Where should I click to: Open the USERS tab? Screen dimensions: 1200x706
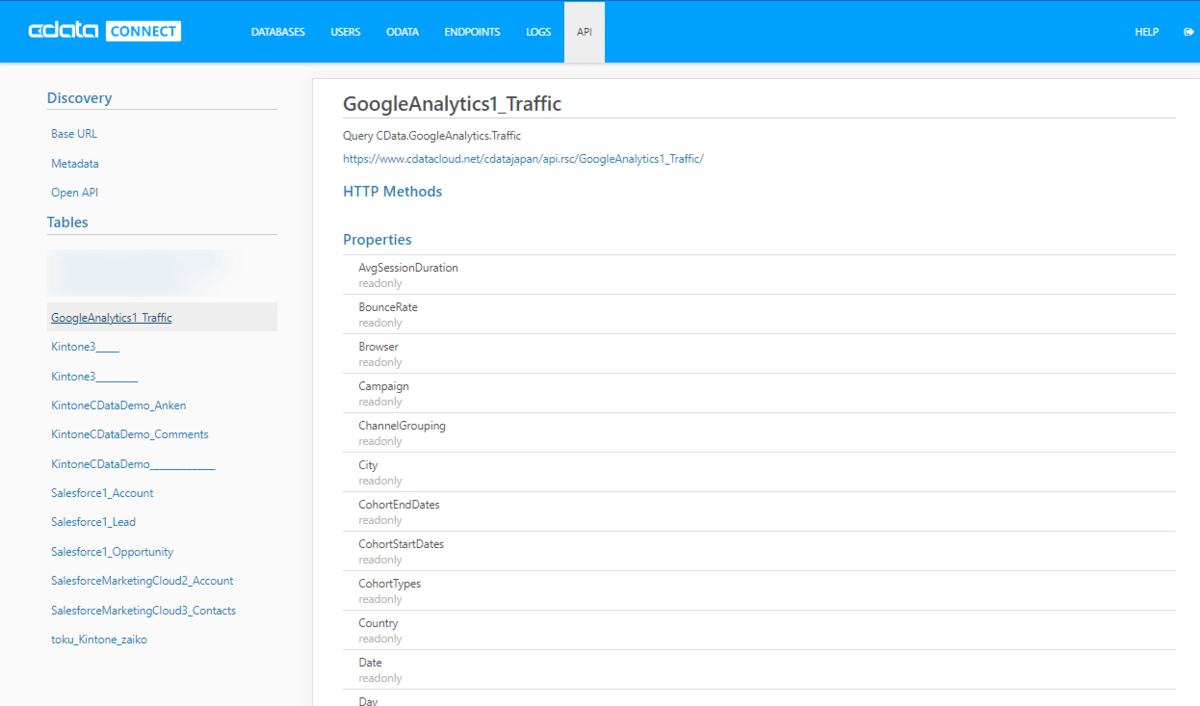point(346,32)
